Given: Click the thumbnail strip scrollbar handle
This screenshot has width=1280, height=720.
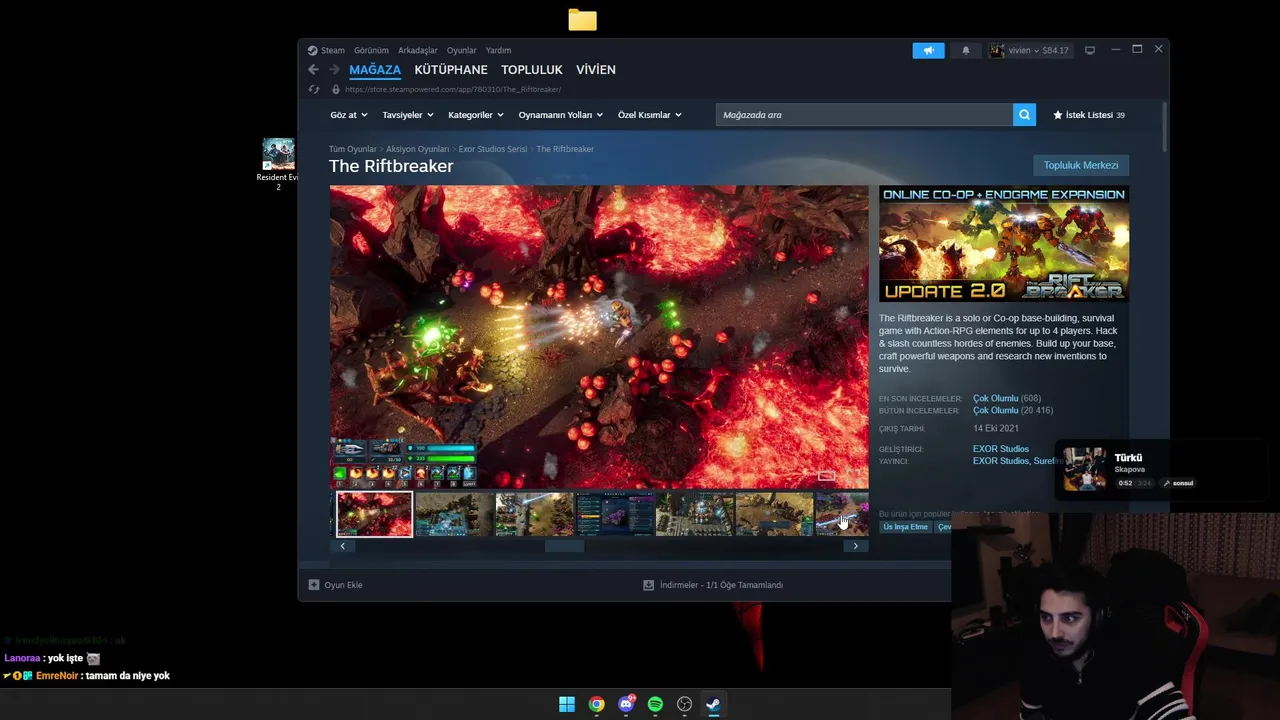Looking at the screenshot, I should [x=564, y=546].
